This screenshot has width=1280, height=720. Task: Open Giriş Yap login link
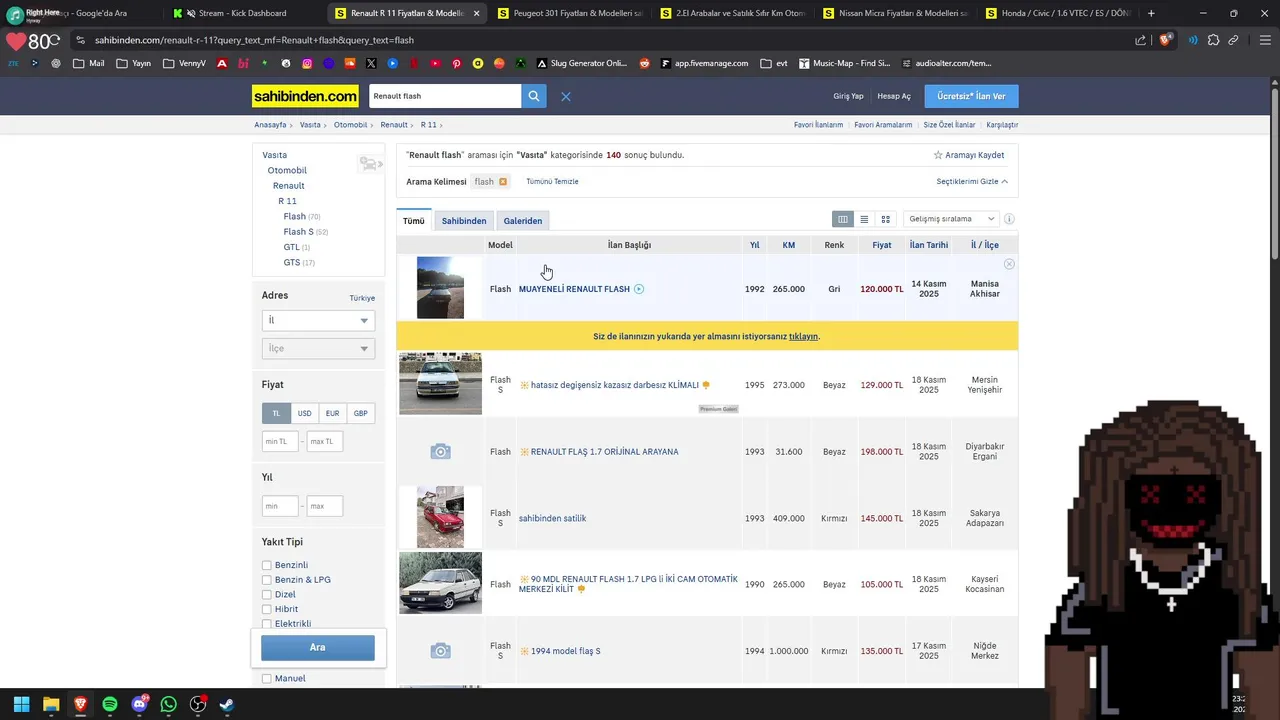point(848,96)
